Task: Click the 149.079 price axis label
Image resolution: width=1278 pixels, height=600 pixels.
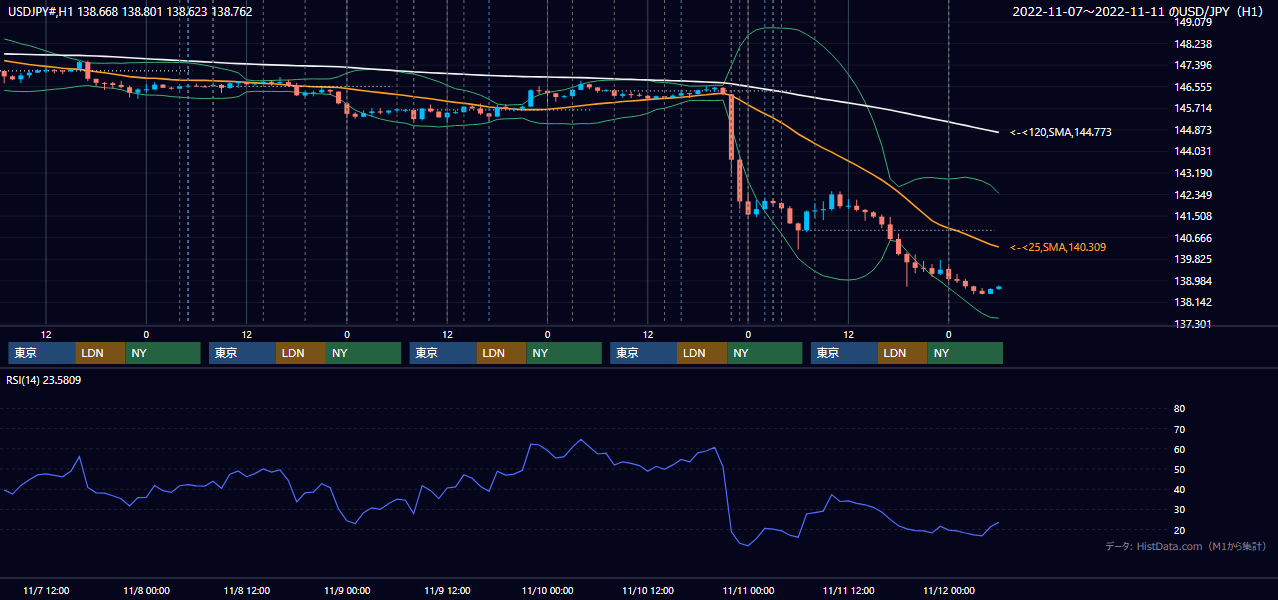Action: [x=1193, y=23]
